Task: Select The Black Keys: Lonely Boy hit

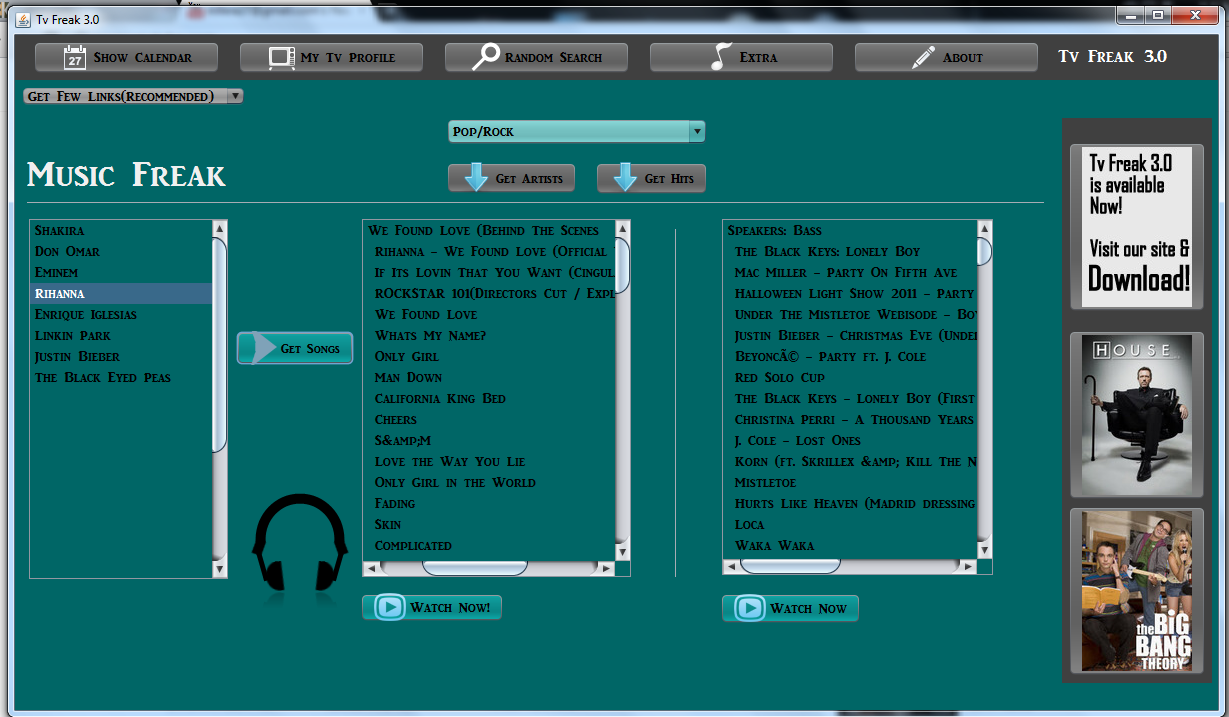Action: click(x=850, y=251)
